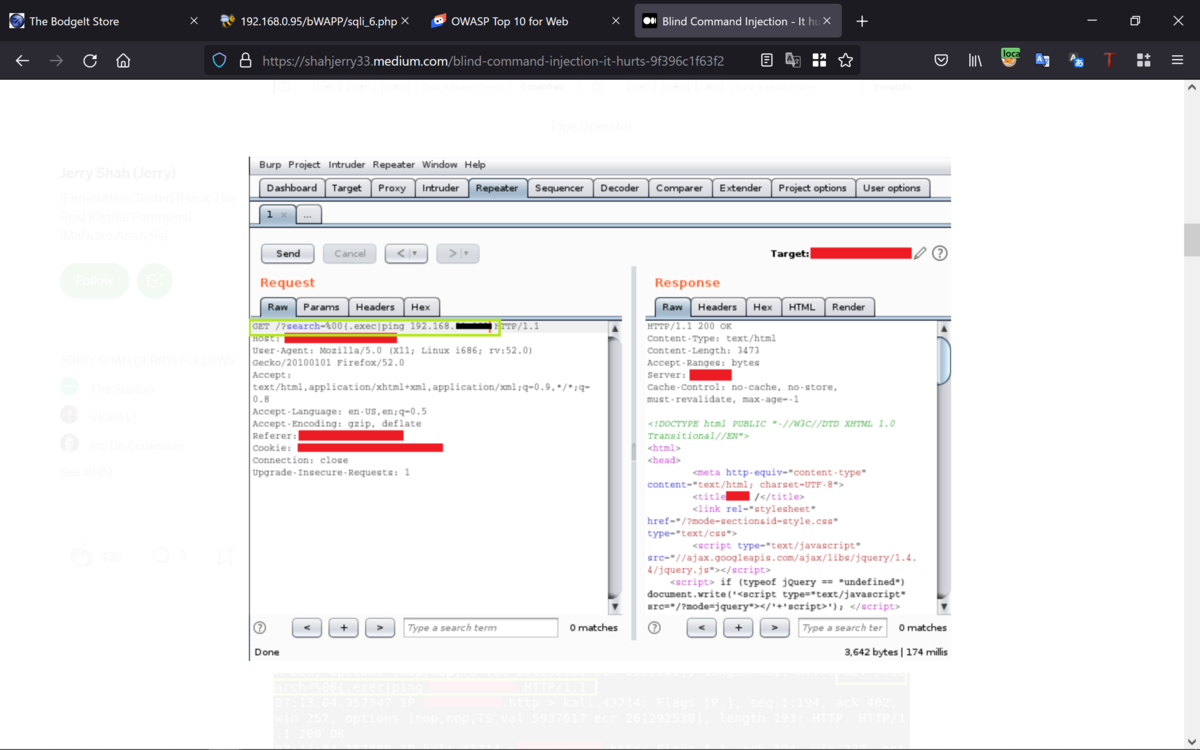Viewport: 1200px width, 750px height.
Task: Open the Firefox hamburger menu
Action: pos(1177,61)
